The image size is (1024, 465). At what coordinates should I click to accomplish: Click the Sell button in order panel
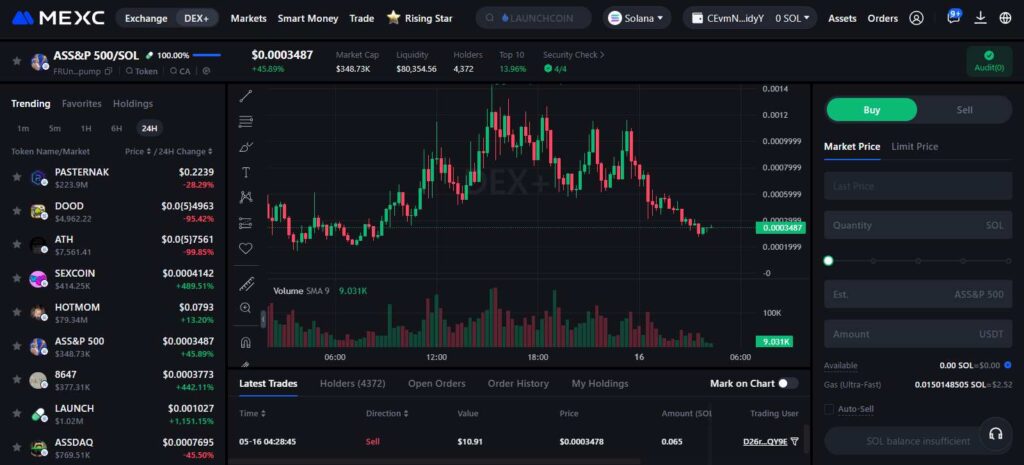[964, 110]
